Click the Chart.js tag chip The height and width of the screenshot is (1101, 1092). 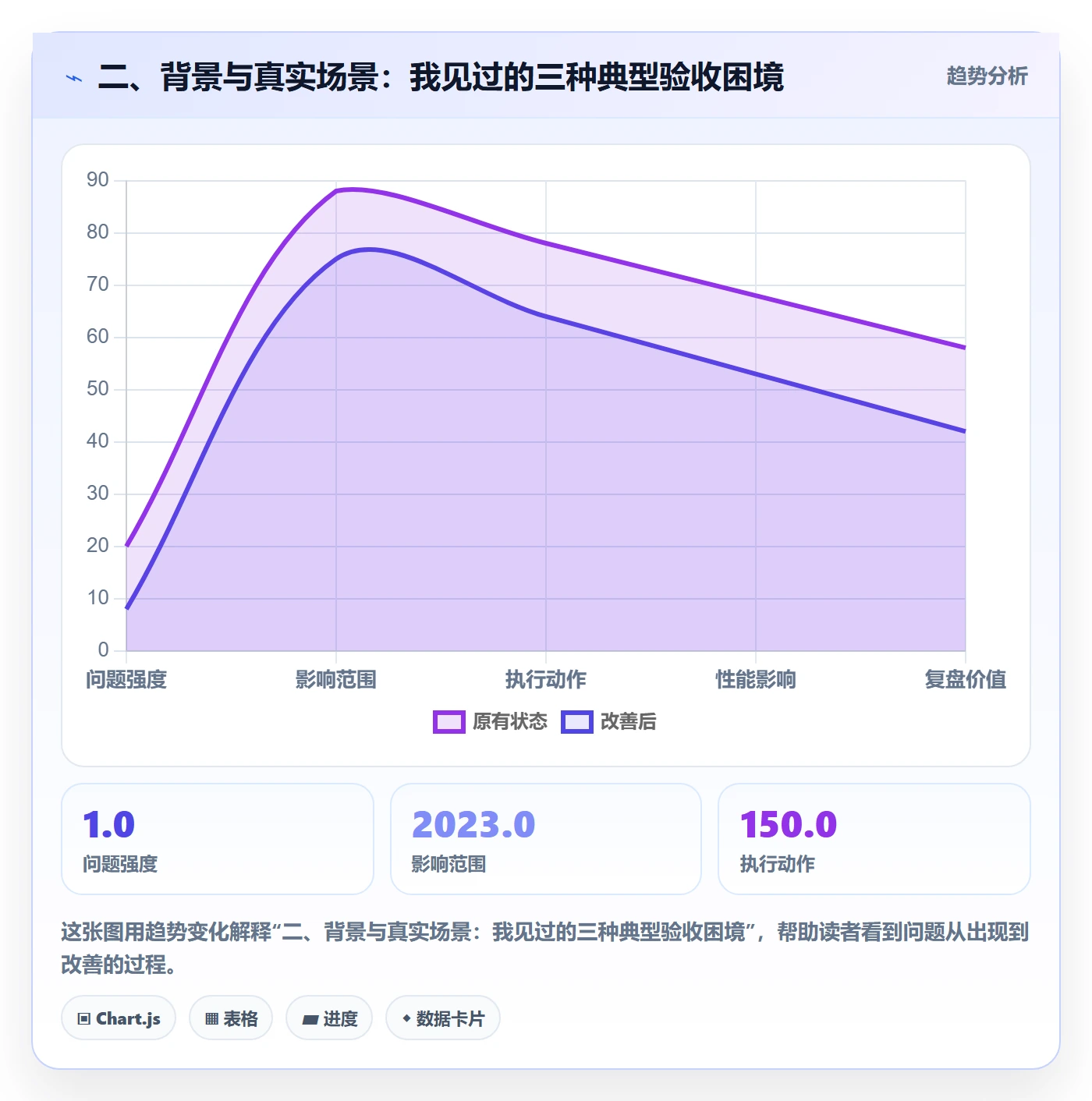[119, 1018]
